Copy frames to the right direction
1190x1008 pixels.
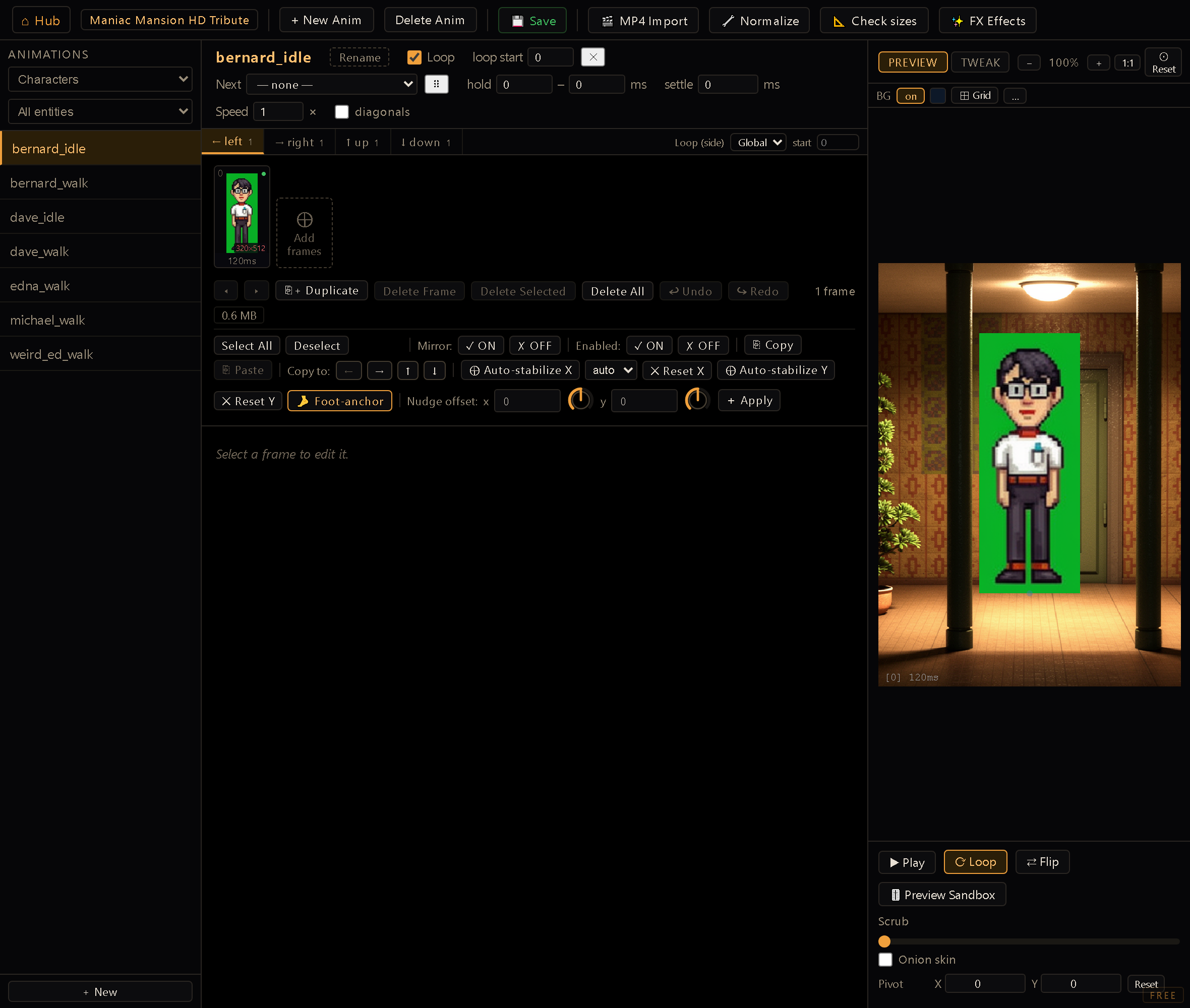point(380,371)
